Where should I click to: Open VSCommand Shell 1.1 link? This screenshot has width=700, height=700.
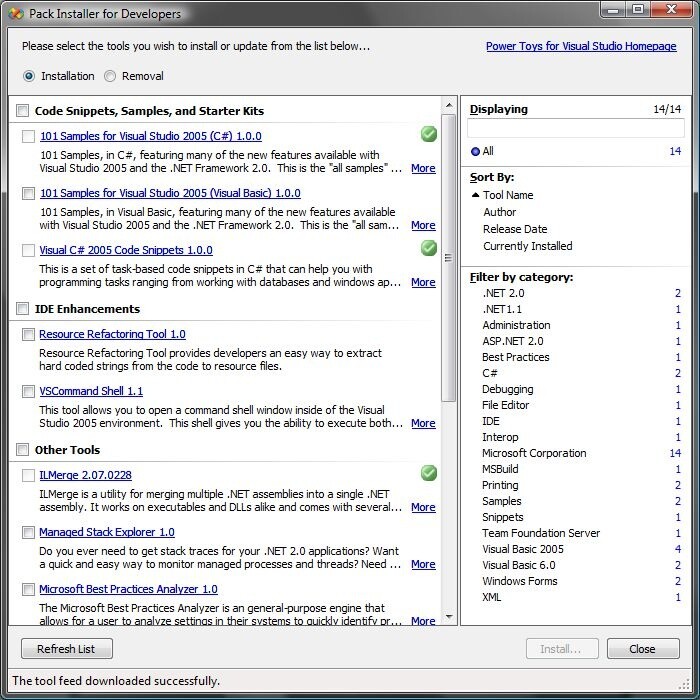coord(91,391)
